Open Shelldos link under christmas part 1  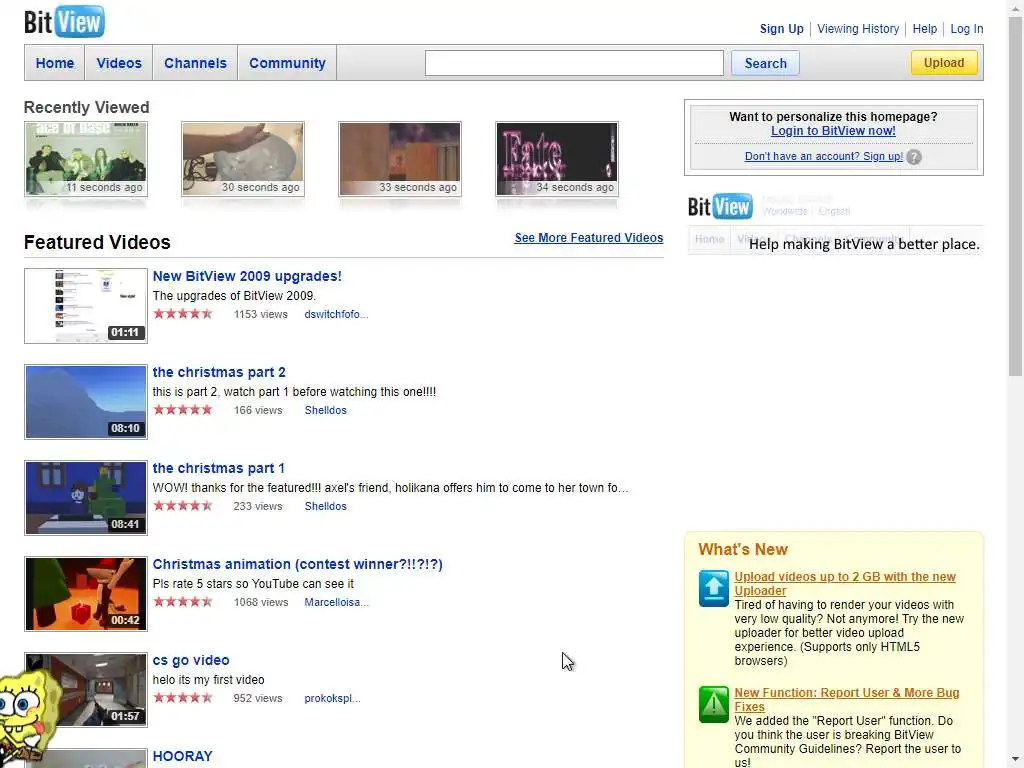(x=325, y=506)
